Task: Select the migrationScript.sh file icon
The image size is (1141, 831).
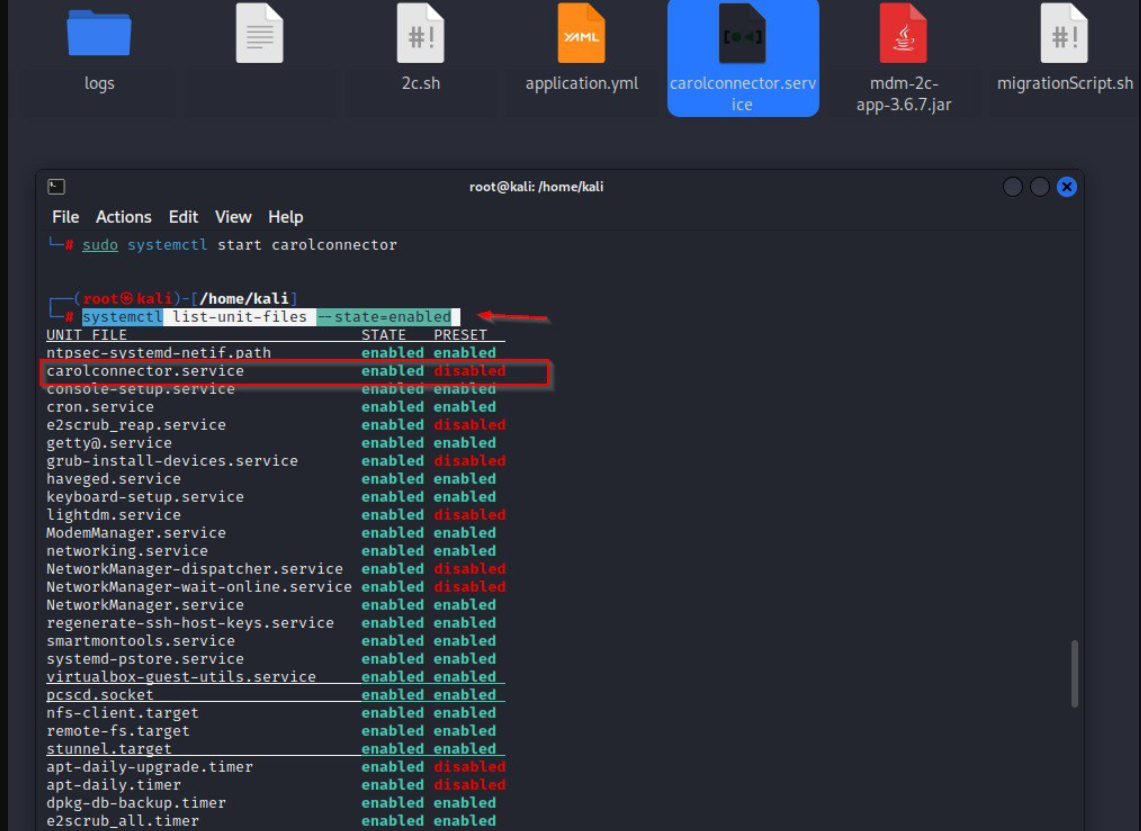Action: coord(1064,36)
